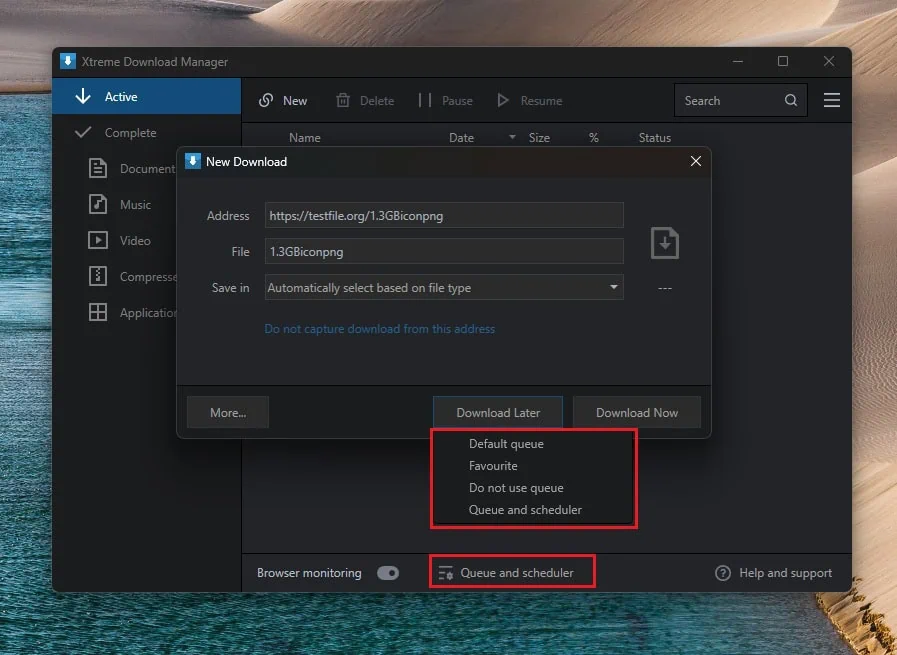Click the search magnifier icon
The height and width of the screenshot is (655, 897).
coord(791,101)
